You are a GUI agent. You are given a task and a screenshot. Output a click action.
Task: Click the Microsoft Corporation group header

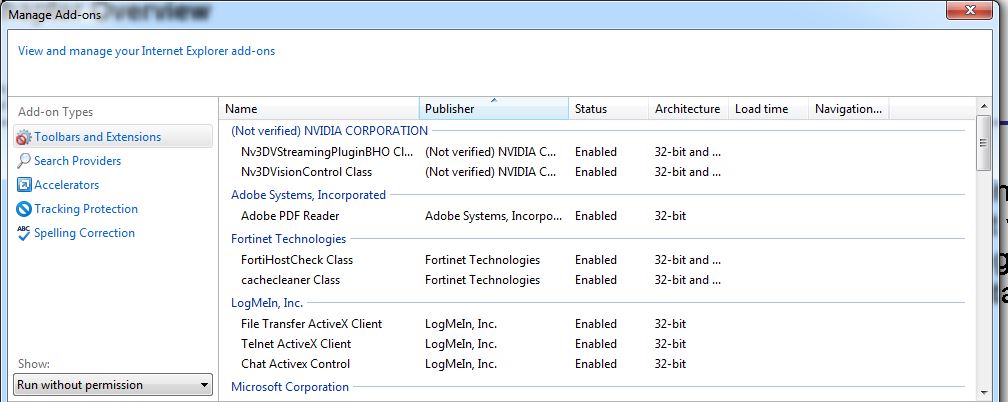point(290,387)
